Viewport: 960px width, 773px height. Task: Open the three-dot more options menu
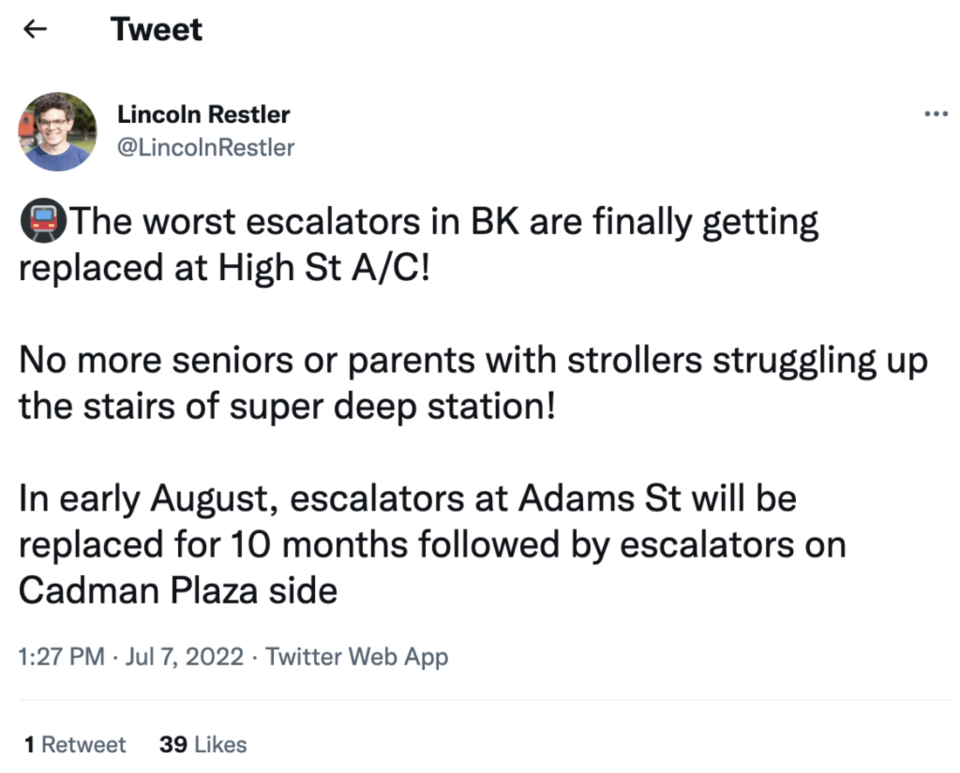tap(936, 114)
